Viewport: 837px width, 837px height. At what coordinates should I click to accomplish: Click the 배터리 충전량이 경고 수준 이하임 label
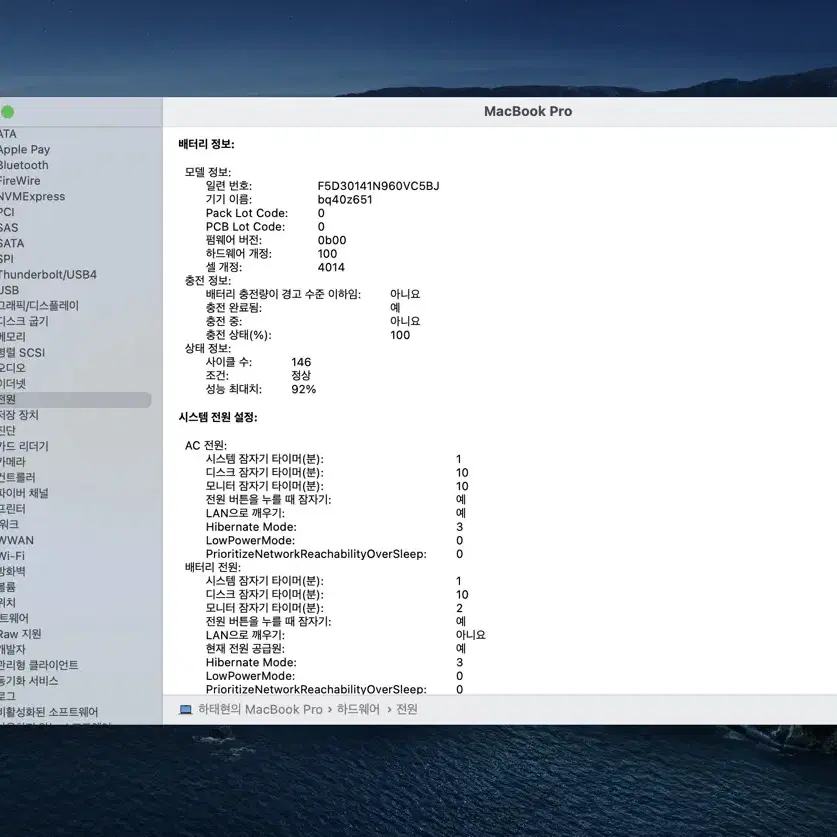[283, 294]
